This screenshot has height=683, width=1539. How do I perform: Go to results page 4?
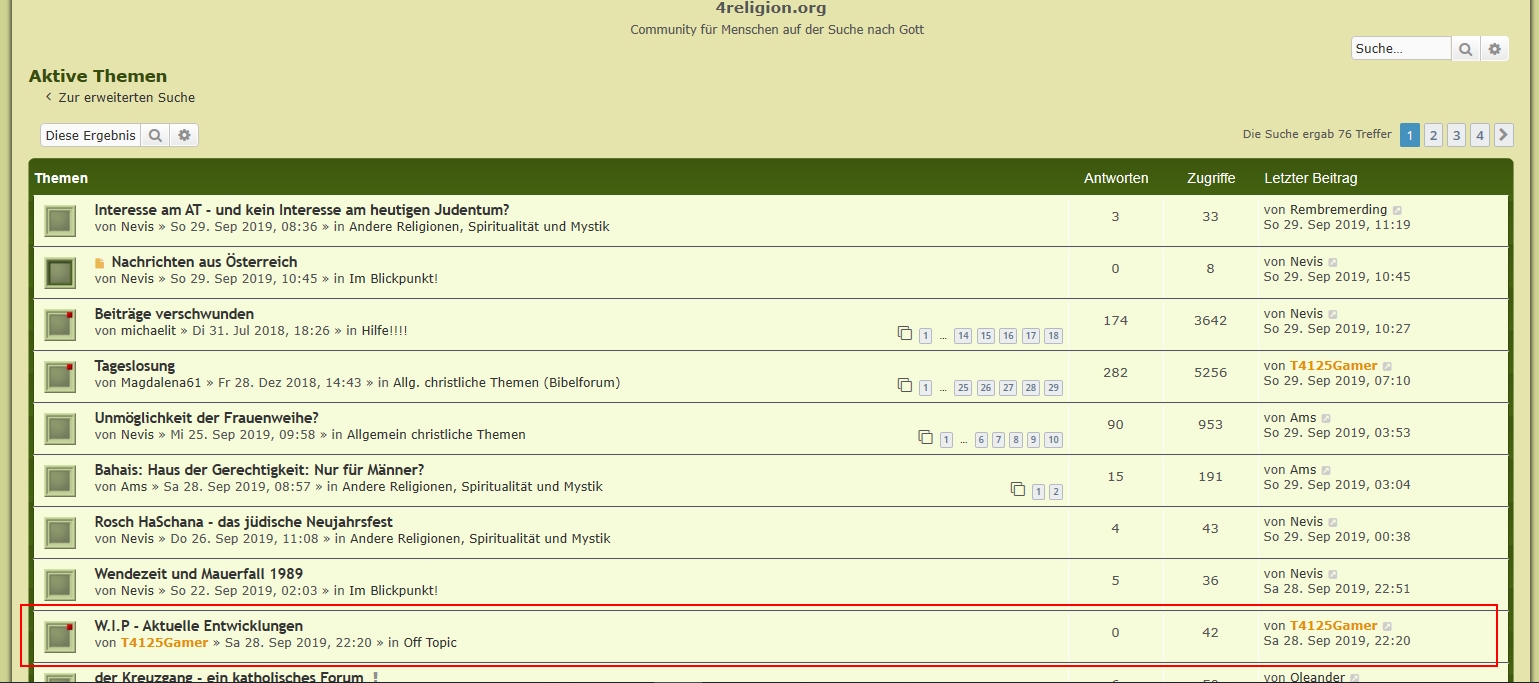click(1480, 135)
